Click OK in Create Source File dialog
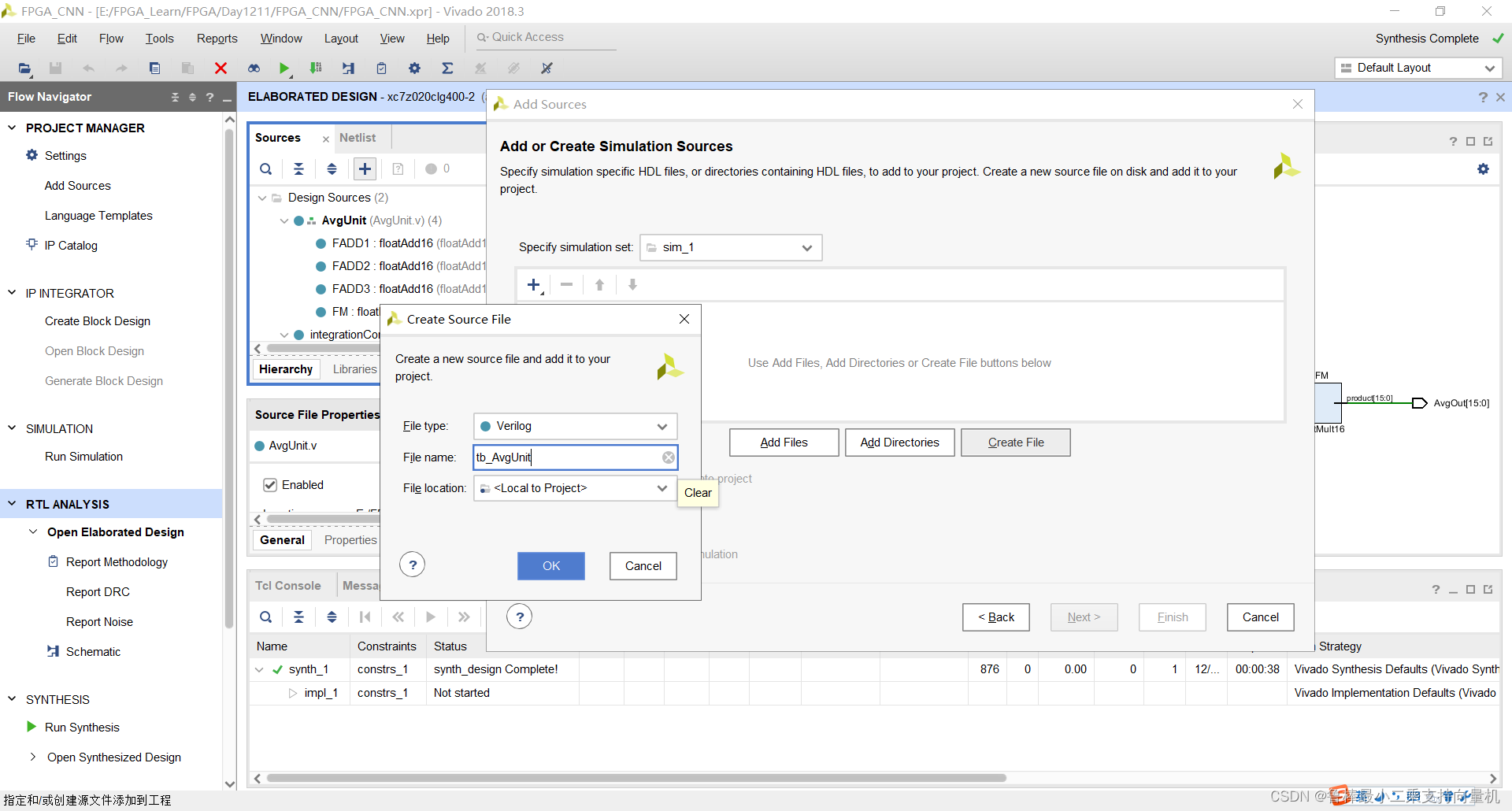Image resolution: width=1512 pixels, height=811 pixels. 551,566
